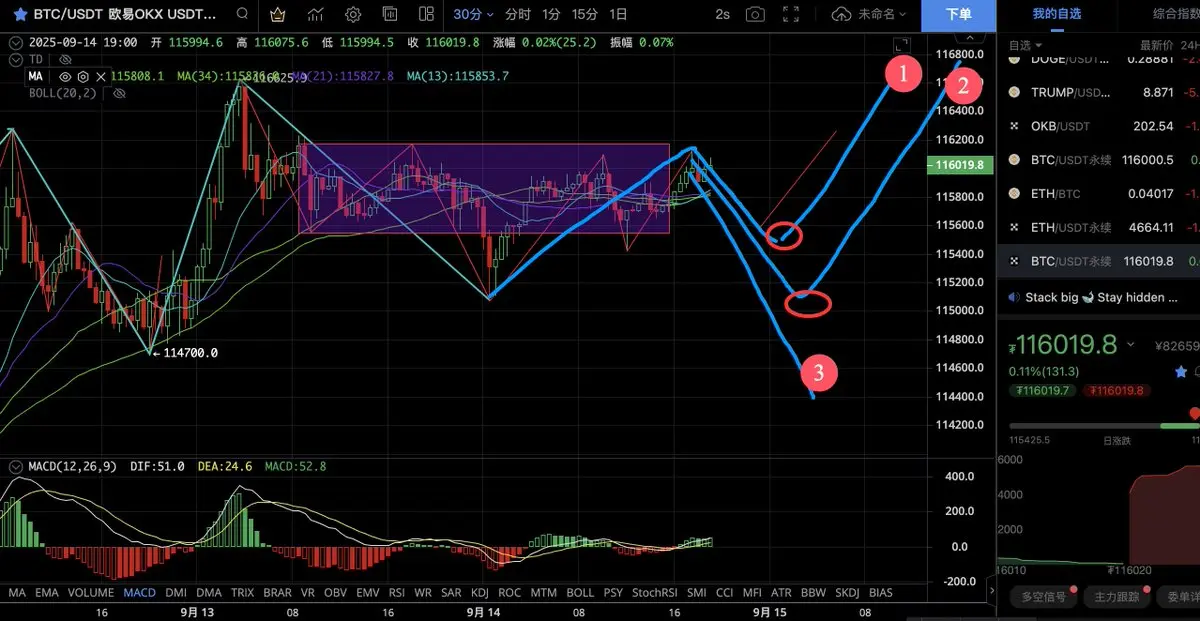Select the MA indicator in bottom bar

pos(16,593)
